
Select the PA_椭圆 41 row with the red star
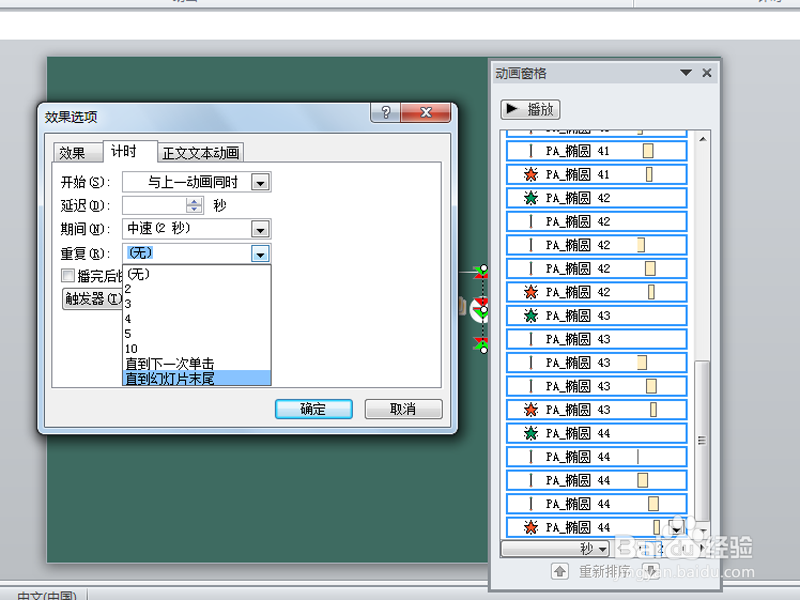point(596,174)
